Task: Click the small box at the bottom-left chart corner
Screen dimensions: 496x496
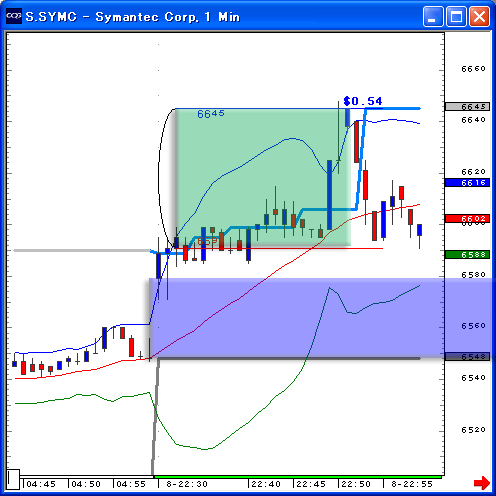Action: tap(13, 479)
